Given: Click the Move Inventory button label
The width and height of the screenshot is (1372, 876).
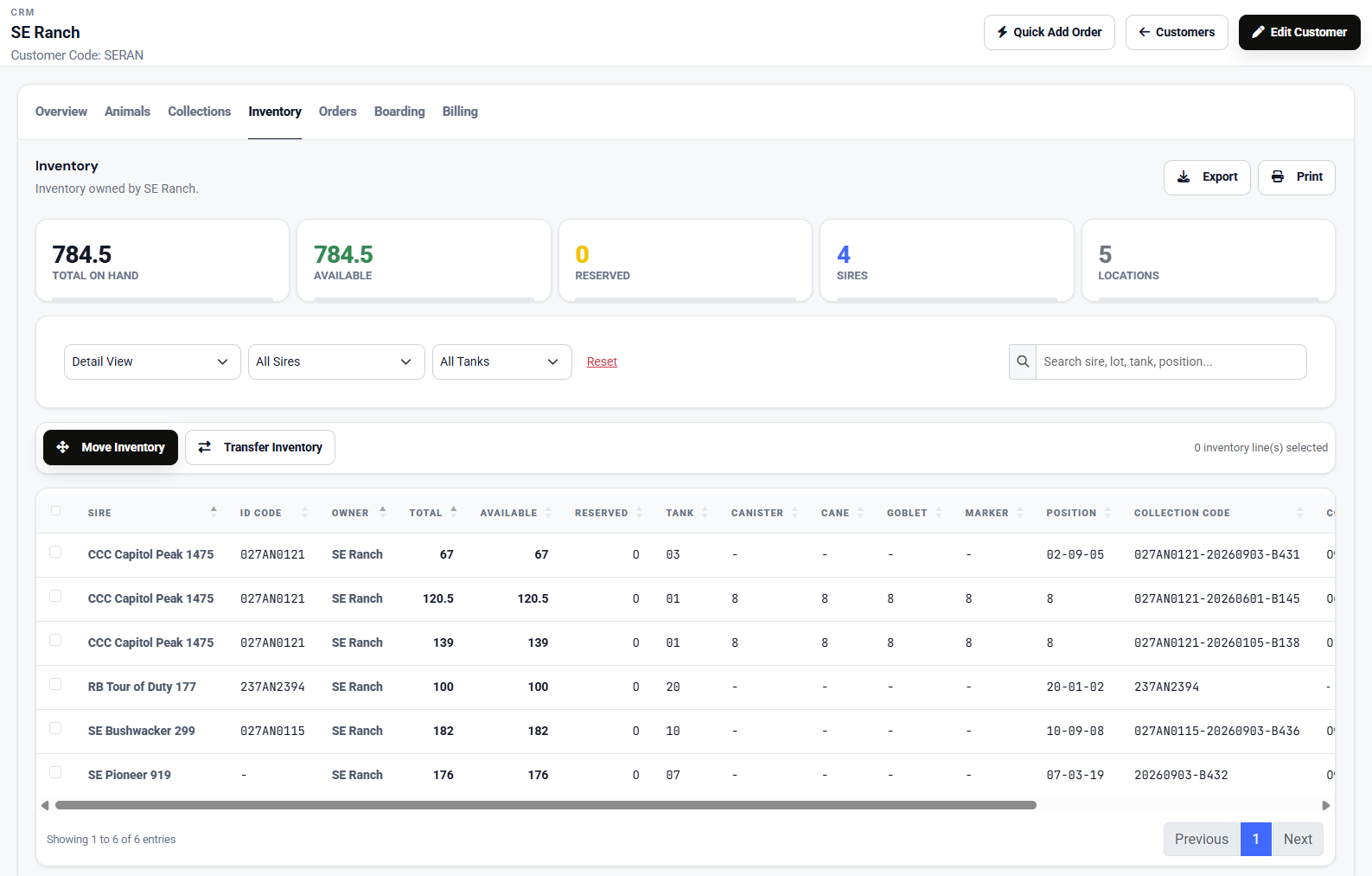Looking at the screenshot, I should pyautogui.click(x=123, y=447).
